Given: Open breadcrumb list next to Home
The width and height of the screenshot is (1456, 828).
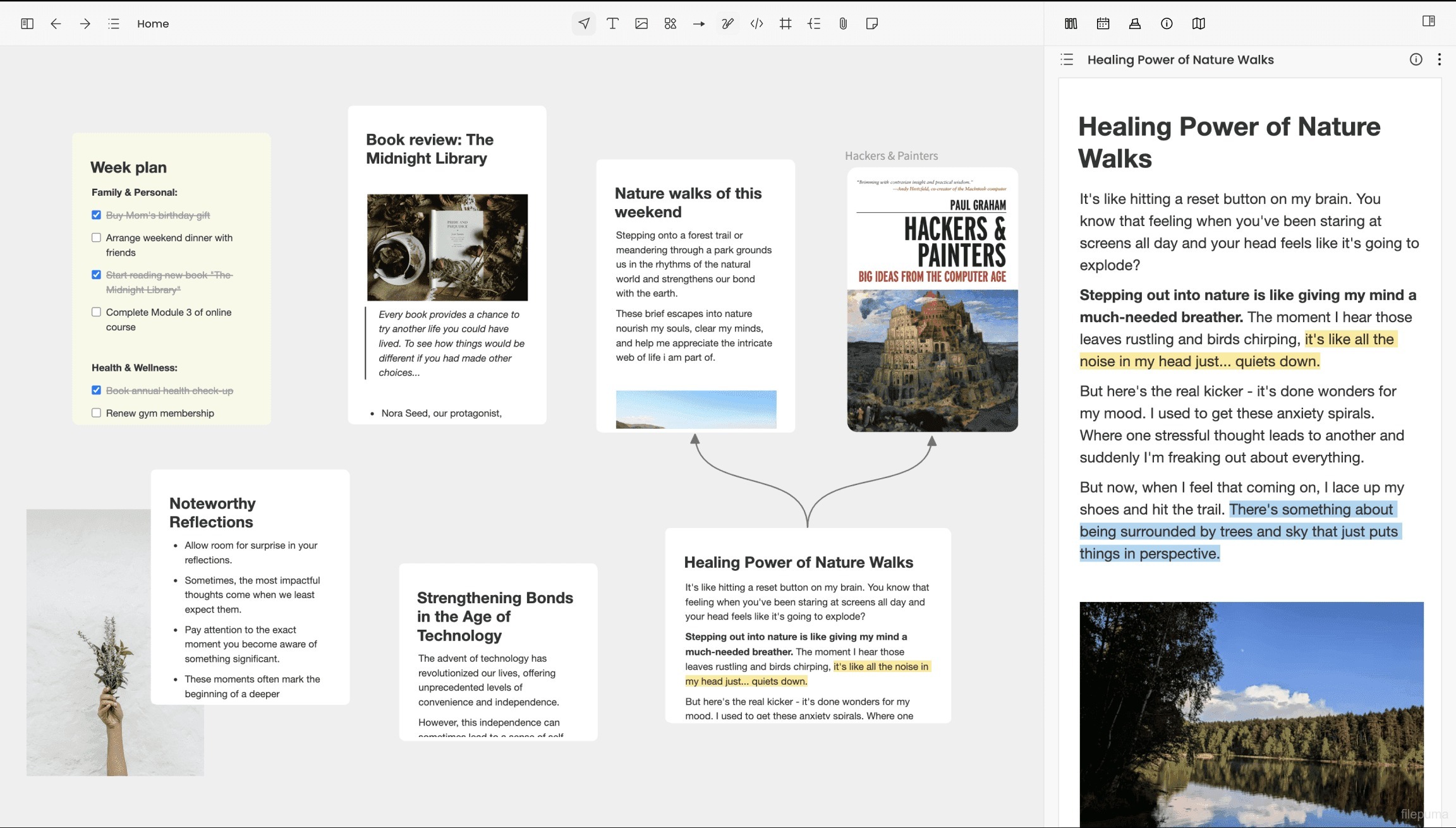Looking at the screenshot, I should pos(114,23).
